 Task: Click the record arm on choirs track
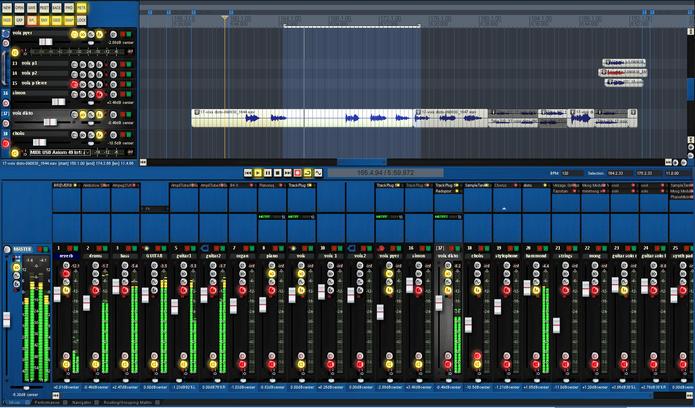5,144
